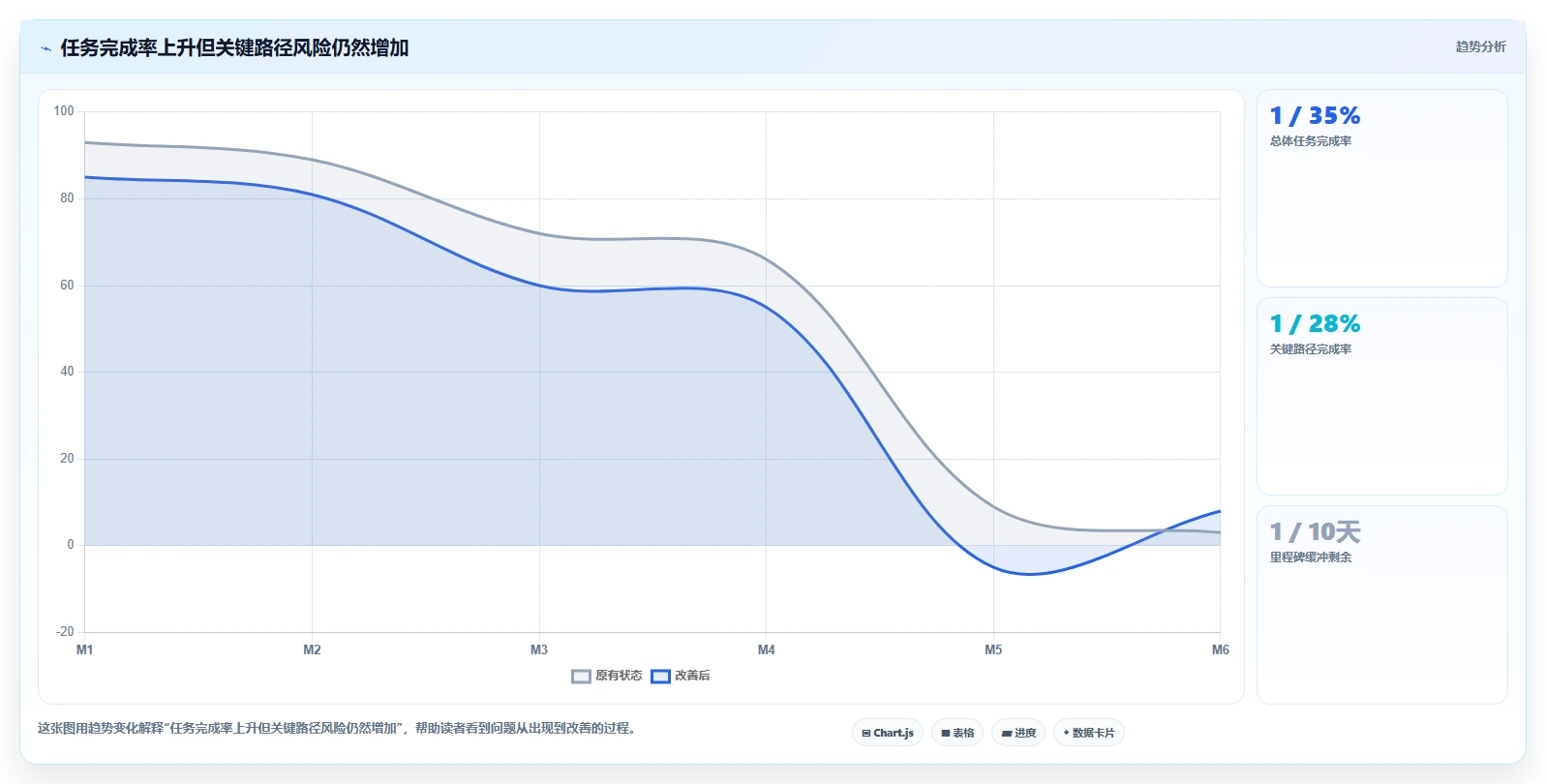Click the gray 原有状态 legend color box
Image resolution: width=1546 pixels, height=784 pixels.
tap(581, 677)
